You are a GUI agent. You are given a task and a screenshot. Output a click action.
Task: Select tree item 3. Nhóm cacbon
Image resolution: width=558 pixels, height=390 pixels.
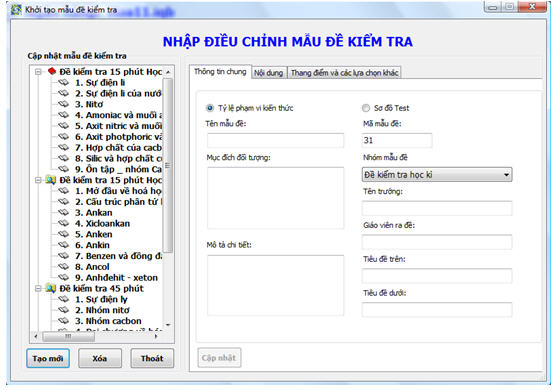coord(108,321)
